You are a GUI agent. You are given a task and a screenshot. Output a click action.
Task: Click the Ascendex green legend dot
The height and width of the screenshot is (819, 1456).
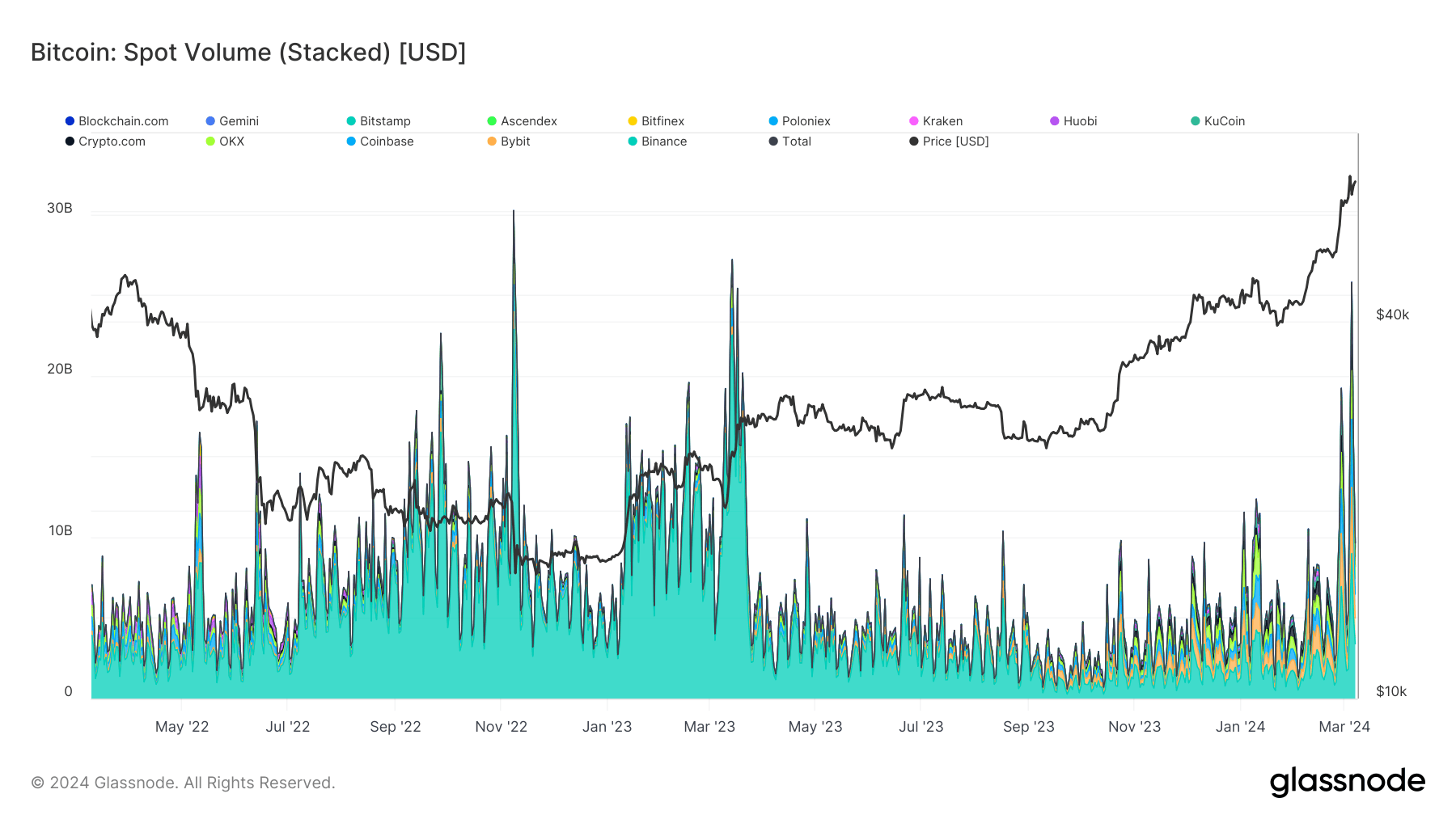[x=492, y=121]
